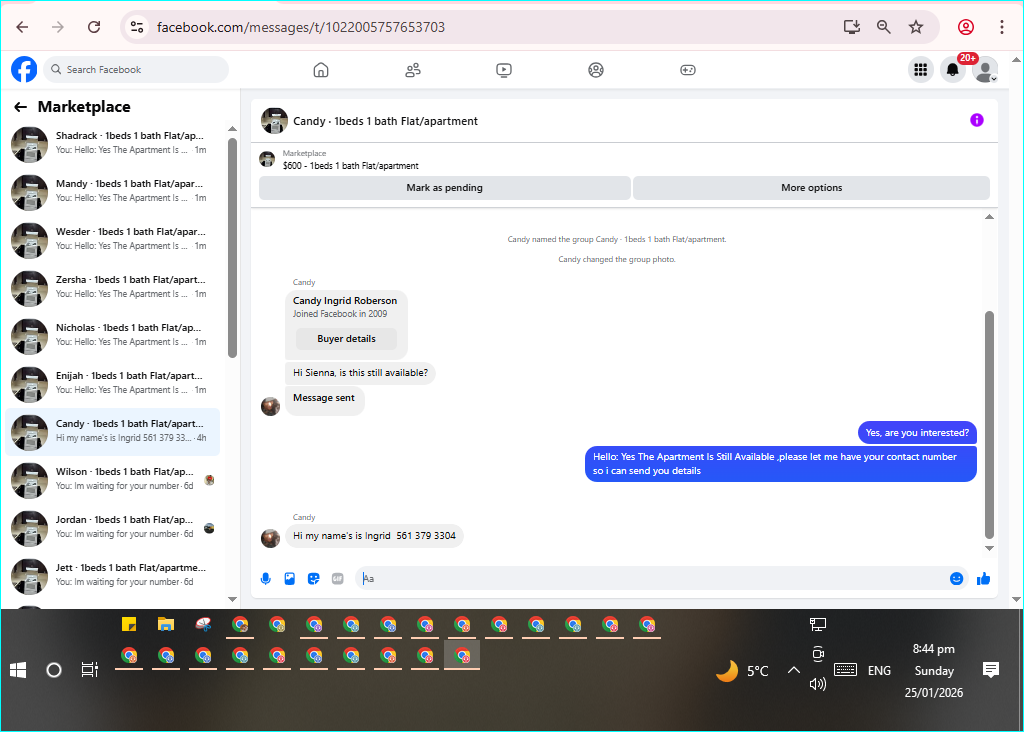The width and height of the screenshot is (1024, 732).
Task: Click 'Hi Sienna, is this still available?' message
Action: pos(360,374)
